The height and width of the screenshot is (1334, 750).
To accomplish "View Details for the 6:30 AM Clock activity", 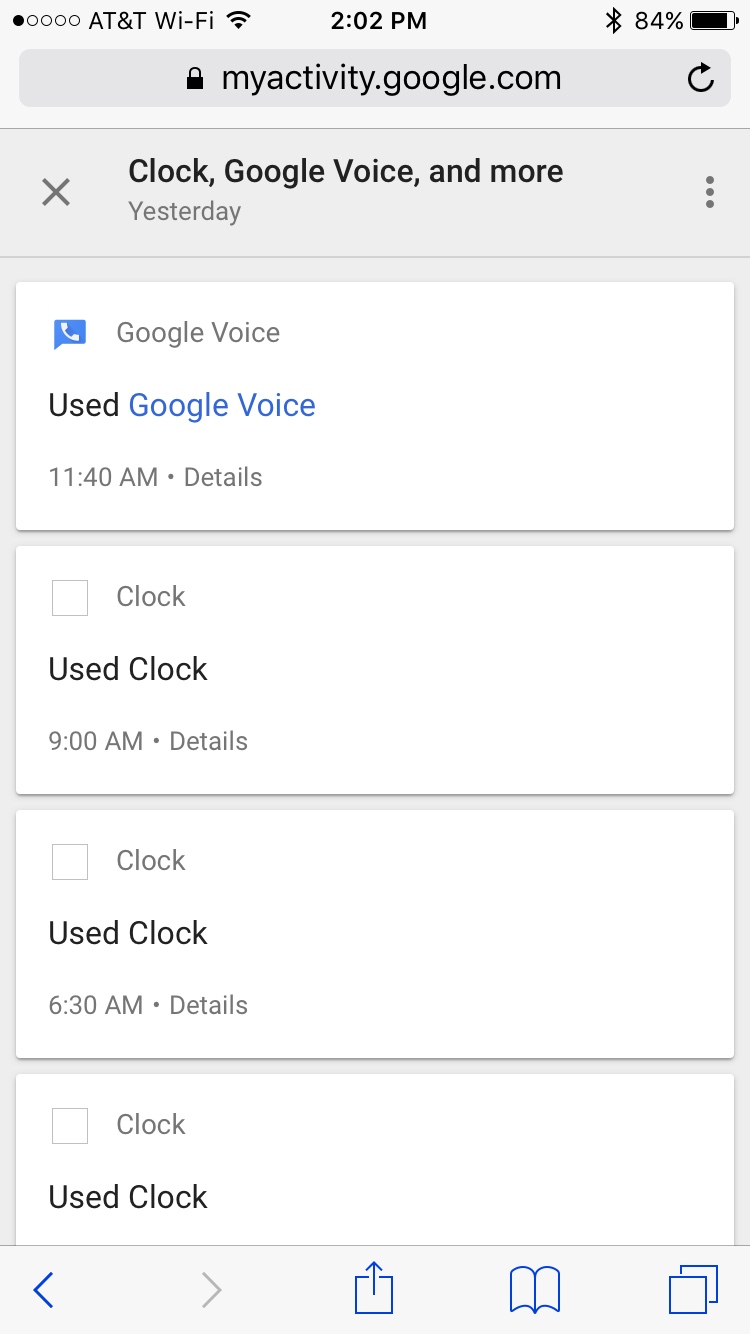I will pos(208,1005).
